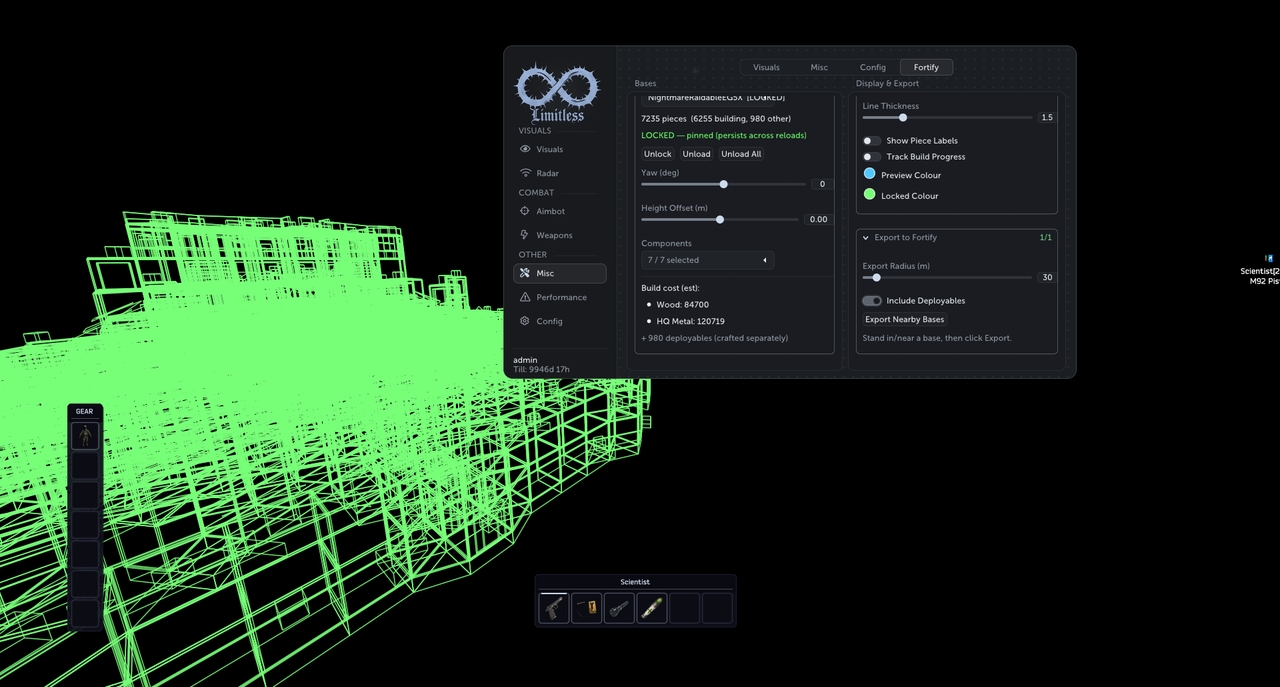Click the character outfit icon in GEAR panel

[85, 436]
